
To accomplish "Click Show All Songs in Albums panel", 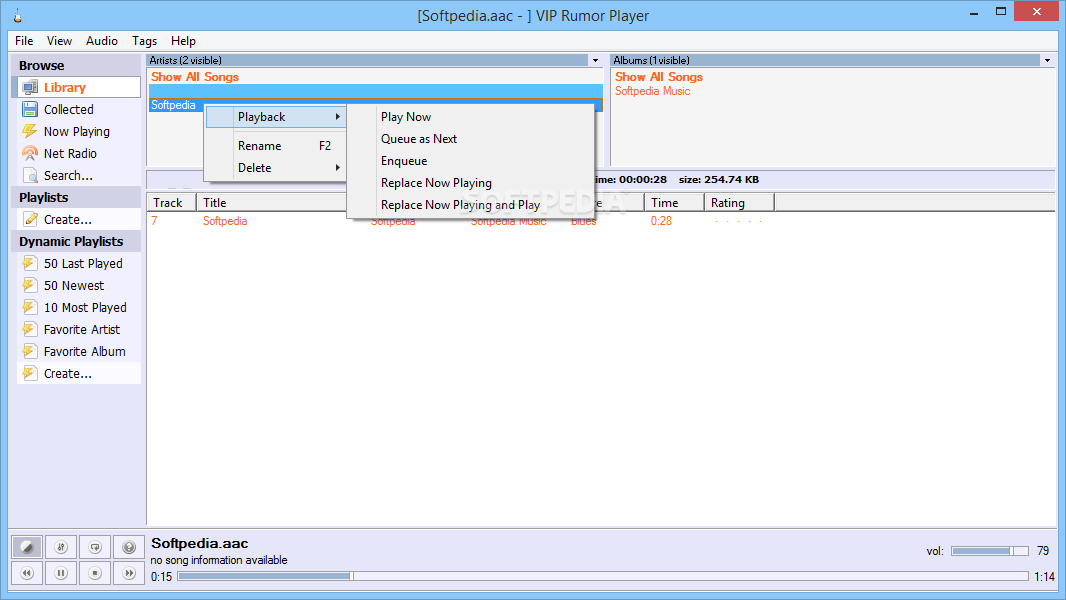I will 659,77.
